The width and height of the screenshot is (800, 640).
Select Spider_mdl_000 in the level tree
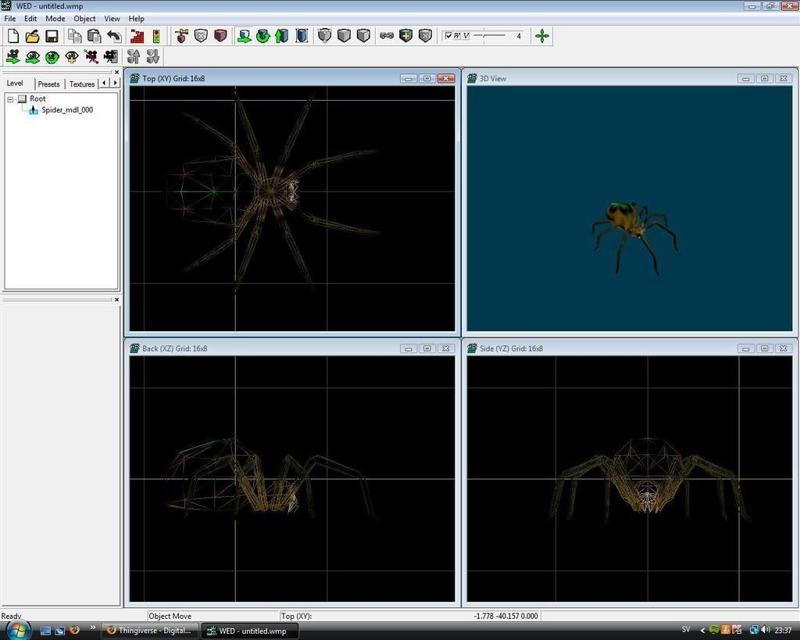(66, 110)
